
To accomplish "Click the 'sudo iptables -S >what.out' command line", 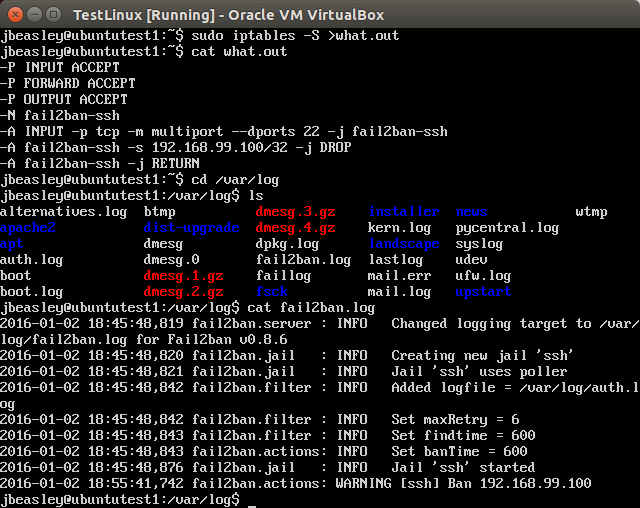I will [200, 35].
